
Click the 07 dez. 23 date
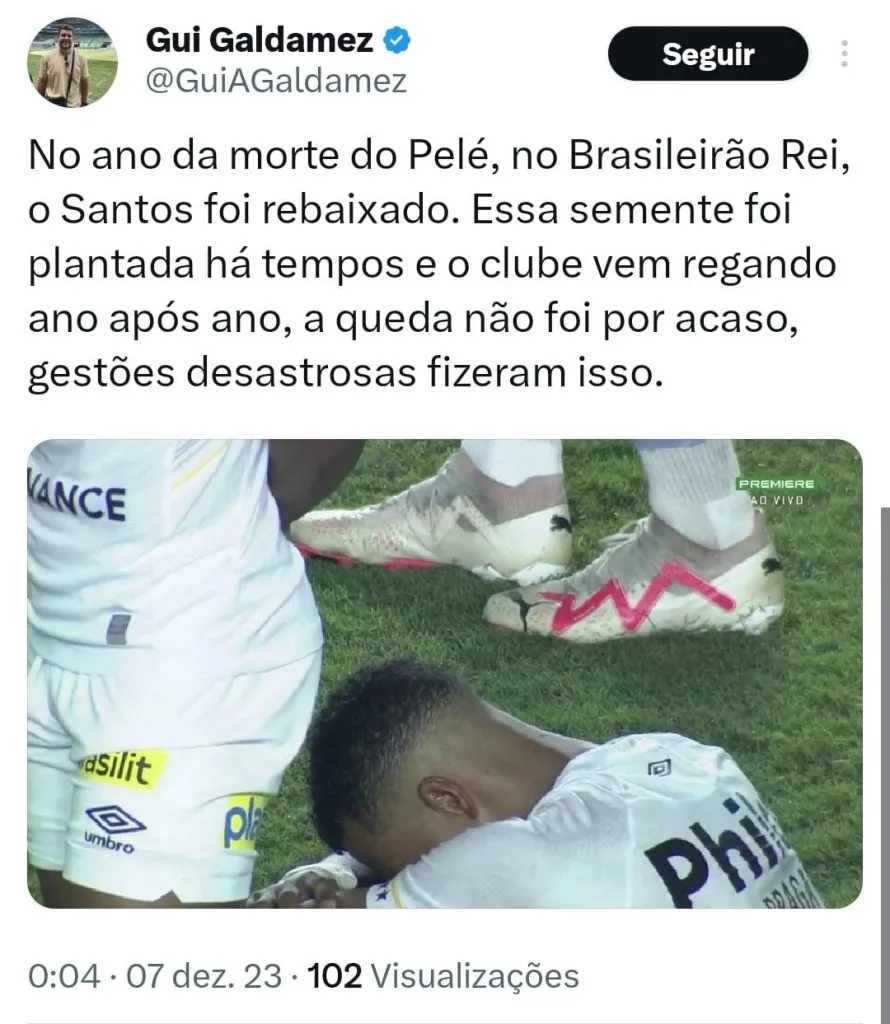204,976
